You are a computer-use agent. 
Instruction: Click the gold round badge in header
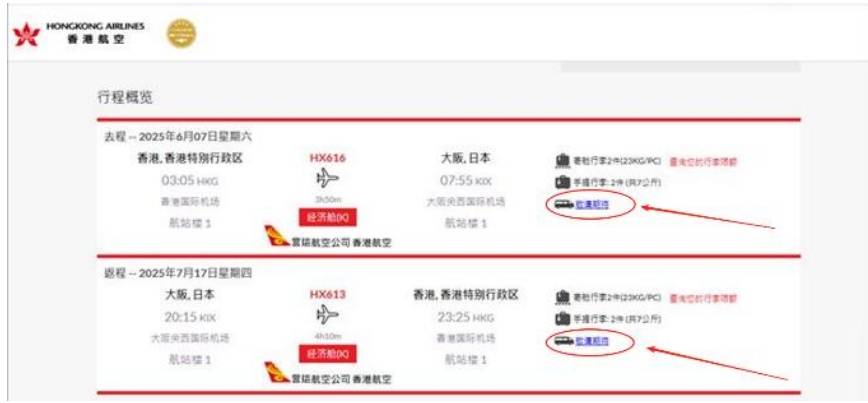click(x=182, y=34)
